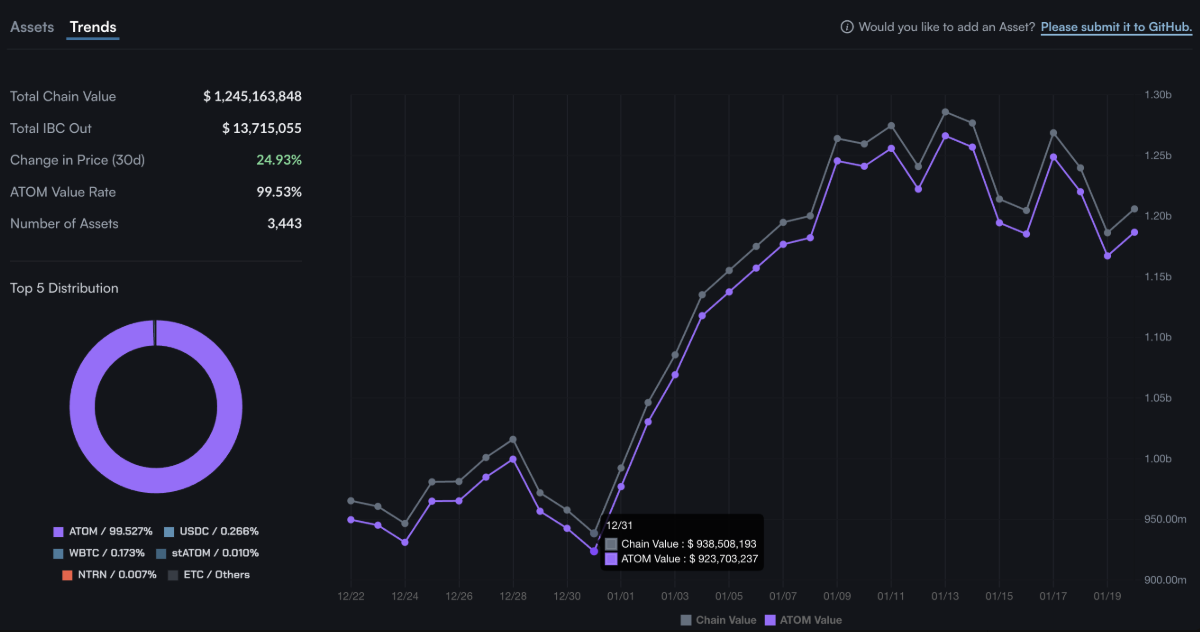Click the ATOM purple legend swatch
Viewport: 1200px width, 632px height.
click(x=59, y=531)
